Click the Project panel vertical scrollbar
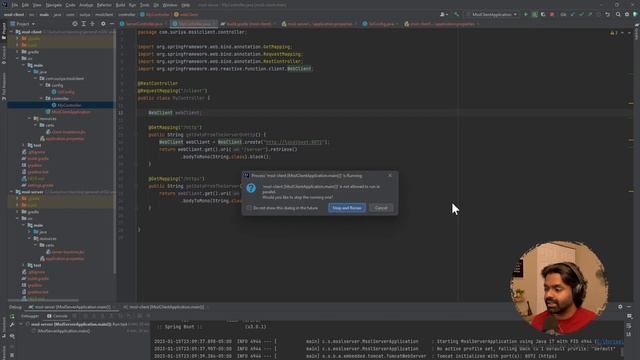This screenshot has width=640, height=360. [x=115, y=151]
